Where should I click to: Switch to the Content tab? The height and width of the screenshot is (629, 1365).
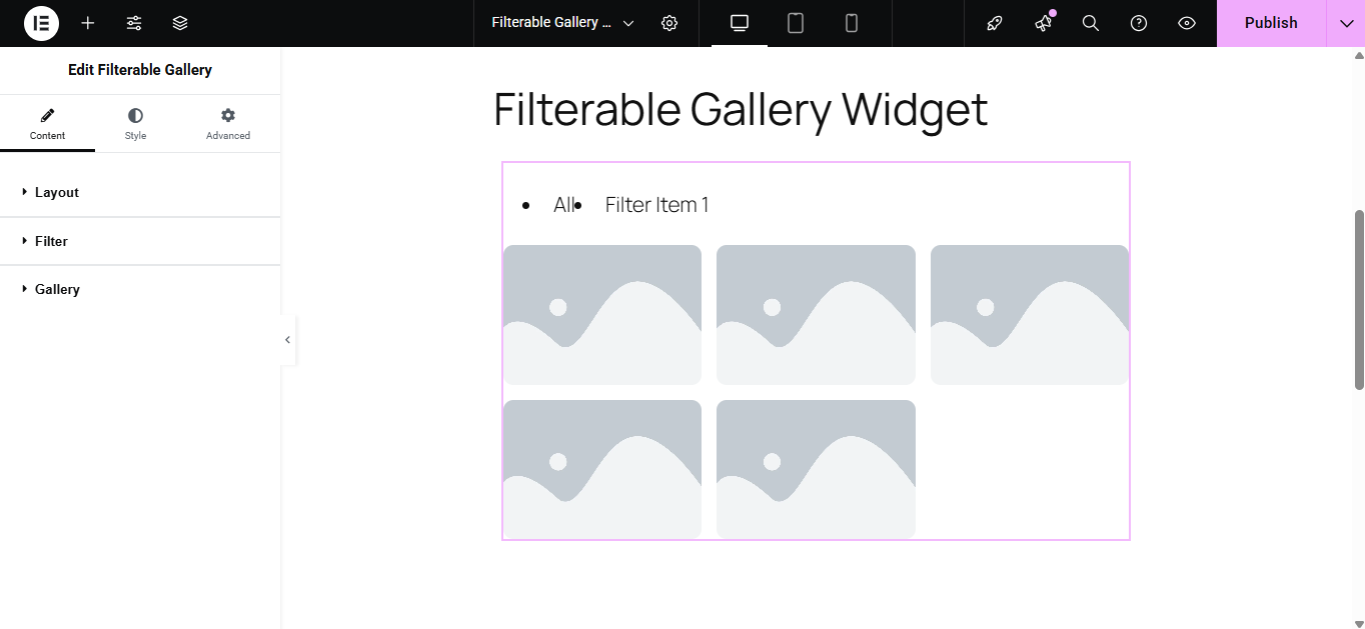47,125
